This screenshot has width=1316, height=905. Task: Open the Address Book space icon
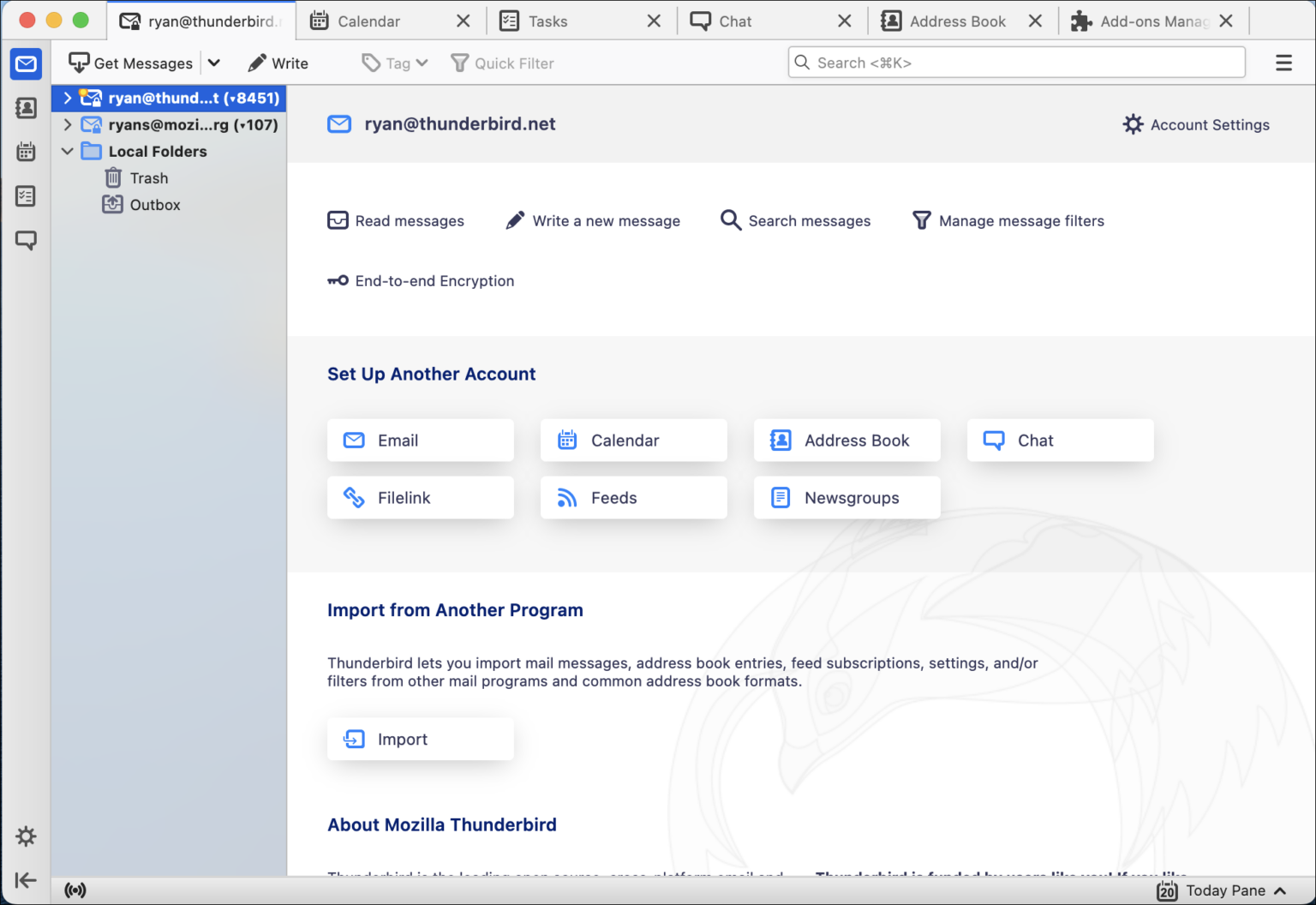26,108
